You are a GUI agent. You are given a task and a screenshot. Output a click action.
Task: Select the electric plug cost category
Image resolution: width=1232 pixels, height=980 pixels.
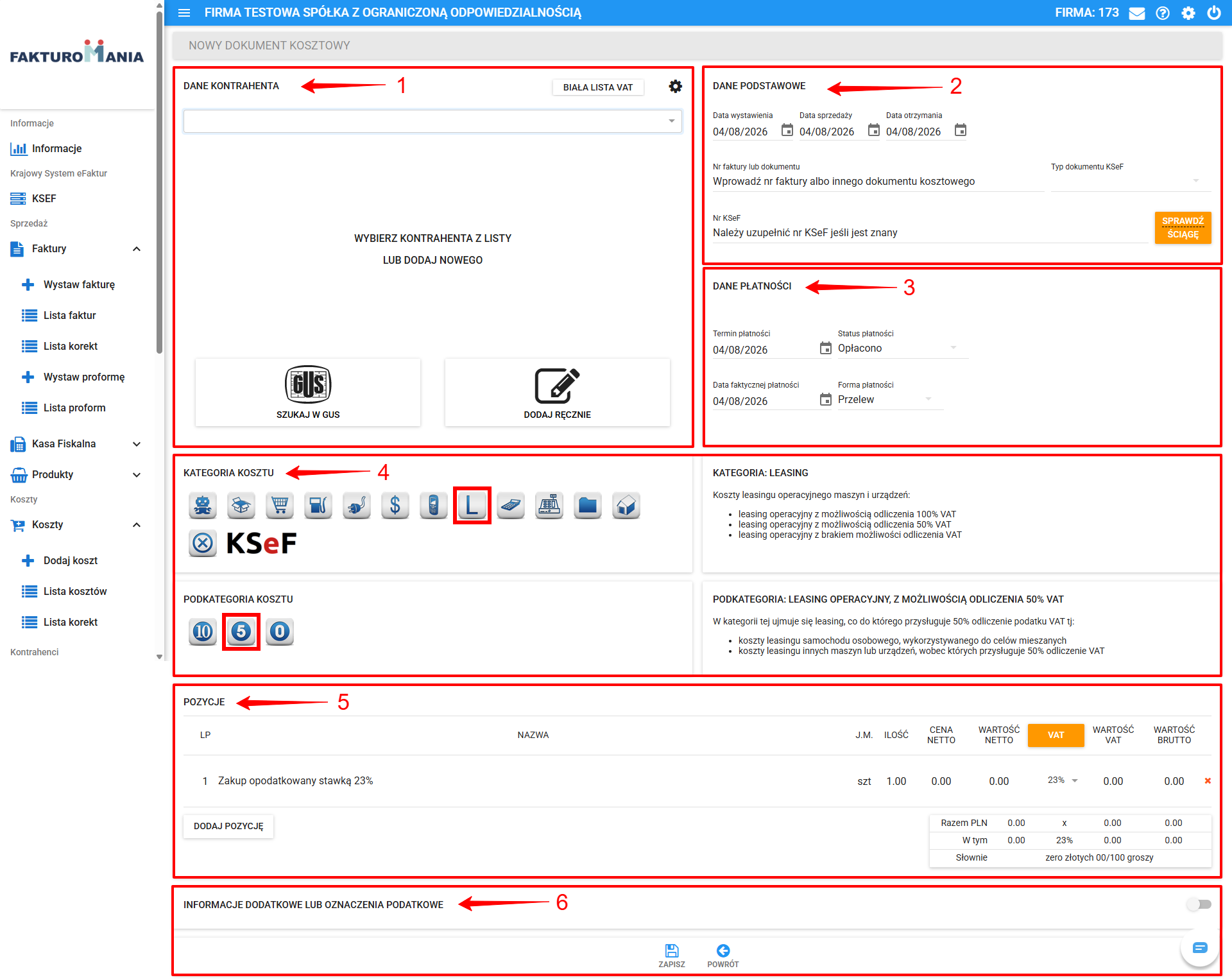pos(357,506)
